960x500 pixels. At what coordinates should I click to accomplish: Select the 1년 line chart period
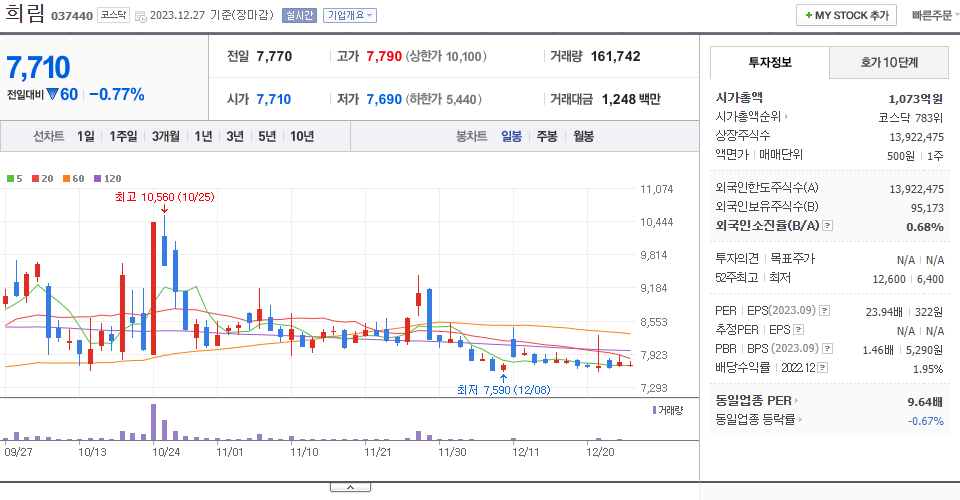pyautogui.click(x=203, y=136)
